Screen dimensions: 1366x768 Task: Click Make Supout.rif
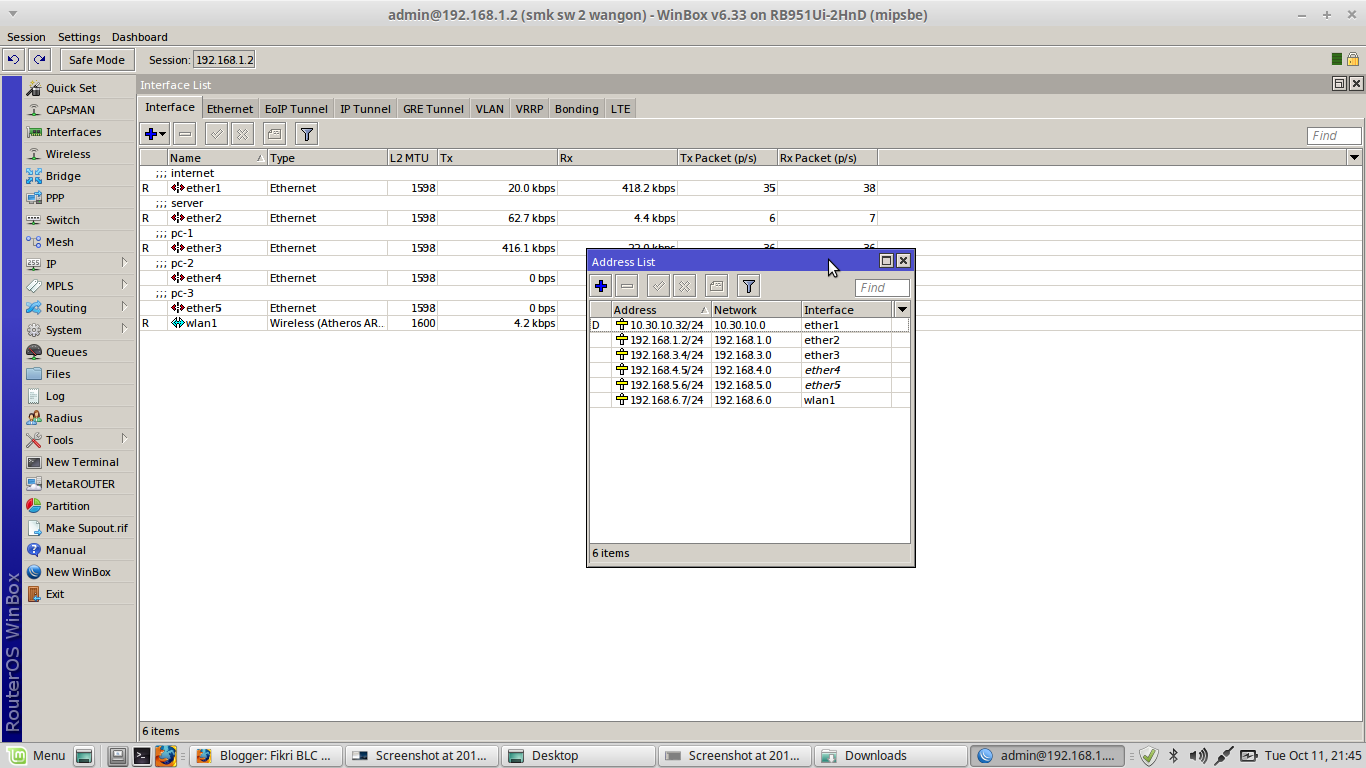(x=79, y=528)
